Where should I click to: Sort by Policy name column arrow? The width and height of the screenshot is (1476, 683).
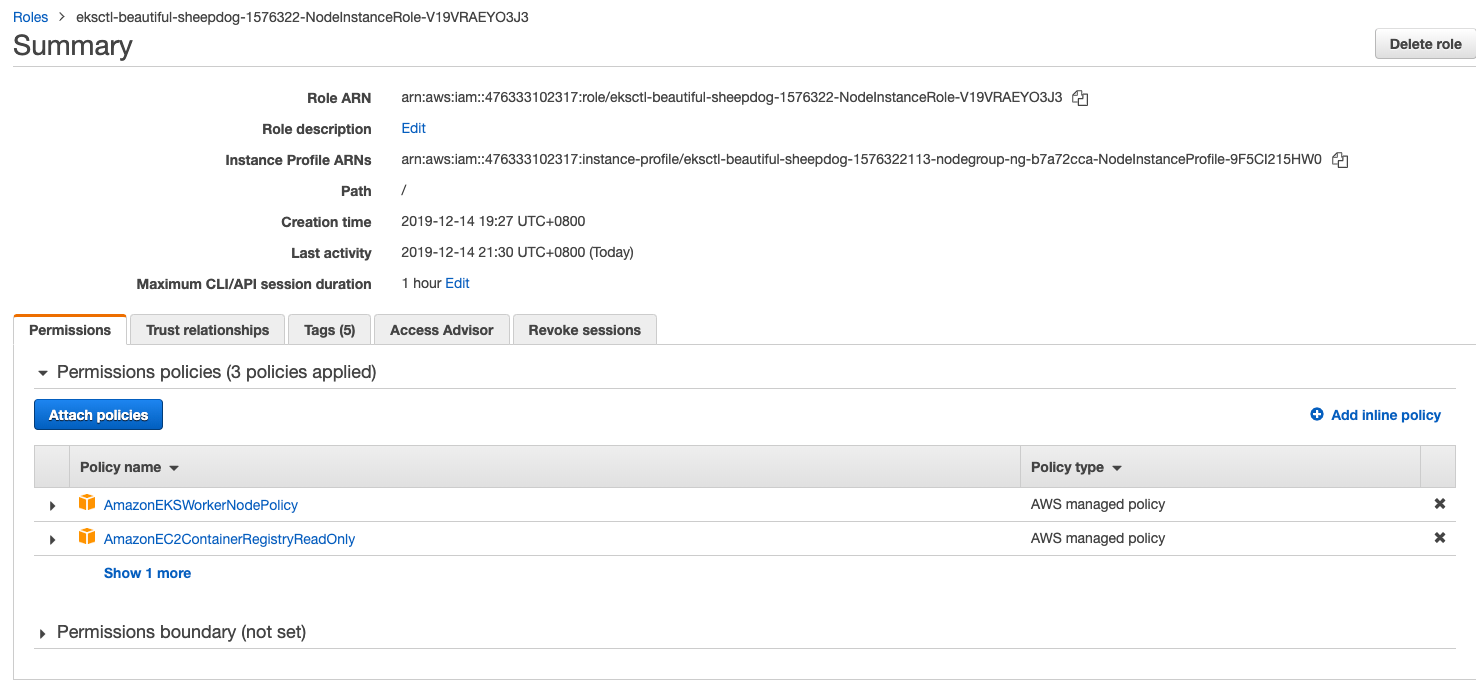click(174, 468)
